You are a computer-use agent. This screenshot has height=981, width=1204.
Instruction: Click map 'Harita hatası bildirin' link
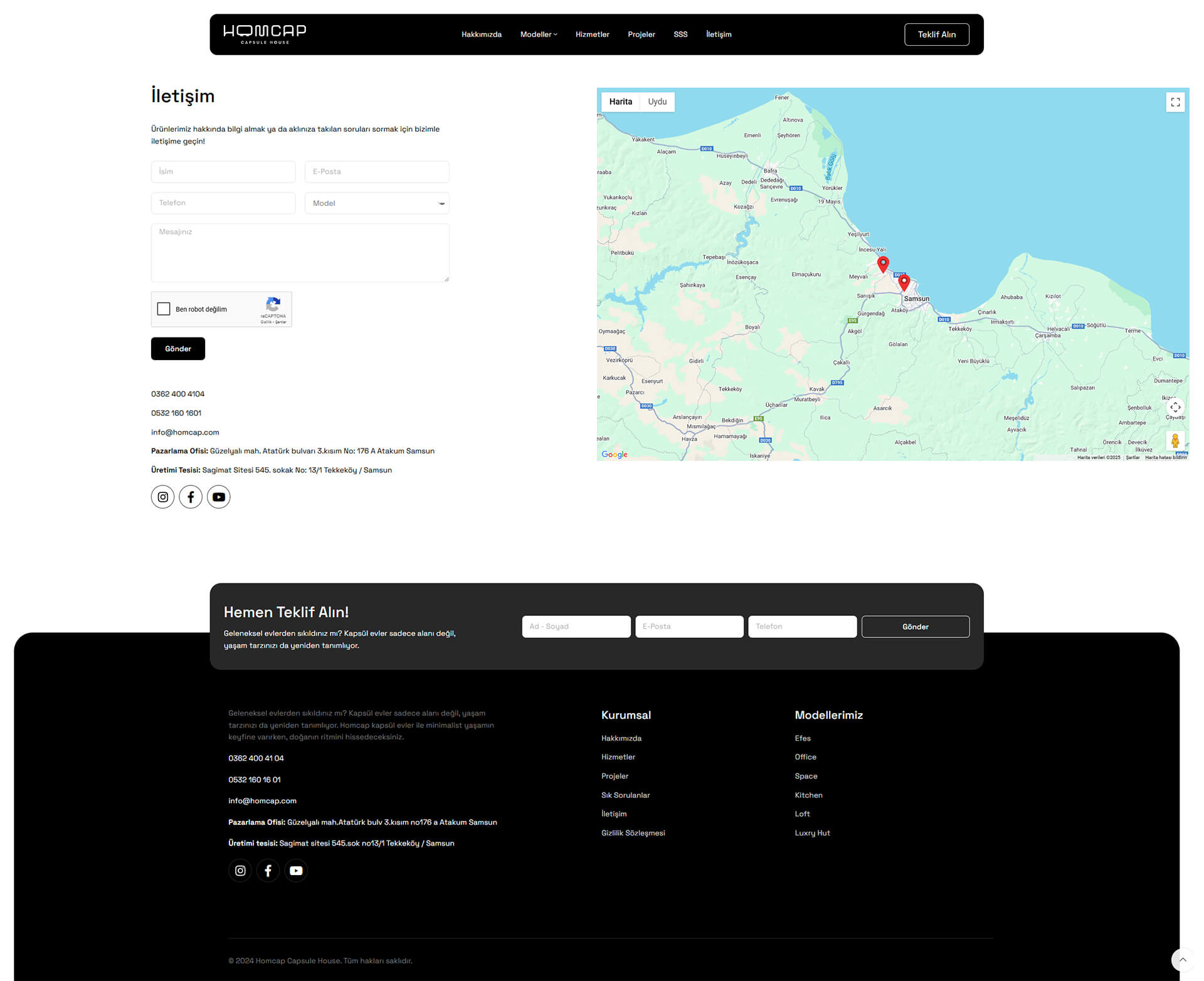pyautogui.click(x=1166, y=457)
